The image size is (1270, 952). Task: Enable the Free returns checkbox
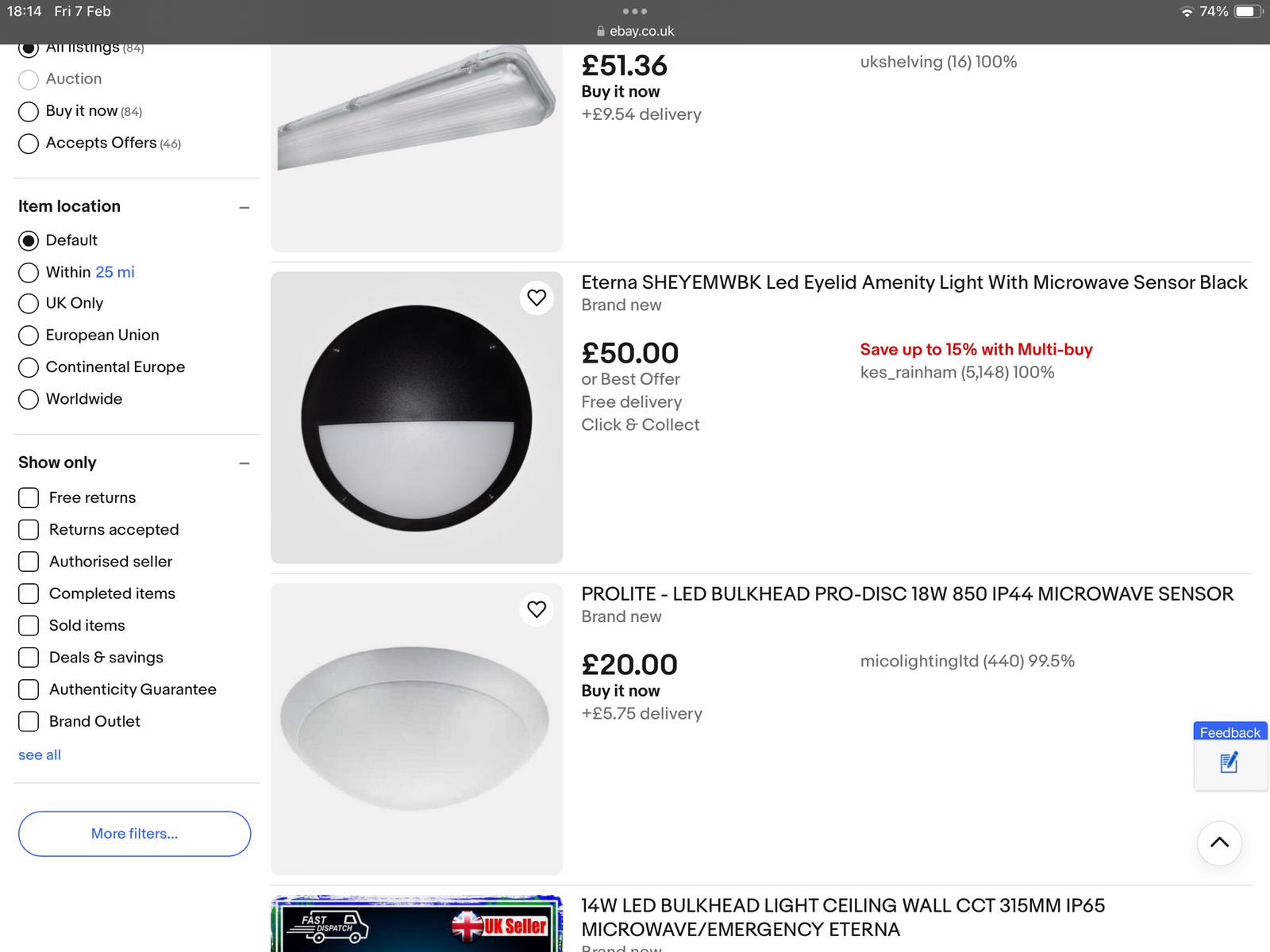pos(29,497)
